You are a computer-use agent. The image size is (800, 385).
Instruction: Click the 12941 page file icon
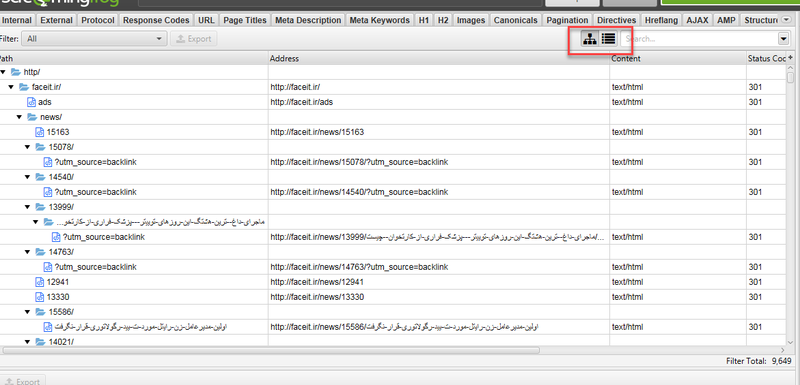coord(39,282)
